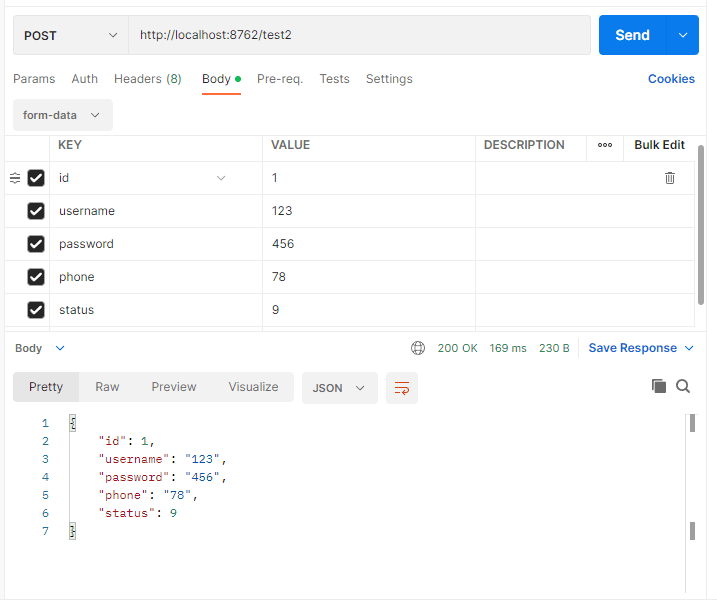
Task: Uncheck the password parameter checkbox
Action: point(36,244)
